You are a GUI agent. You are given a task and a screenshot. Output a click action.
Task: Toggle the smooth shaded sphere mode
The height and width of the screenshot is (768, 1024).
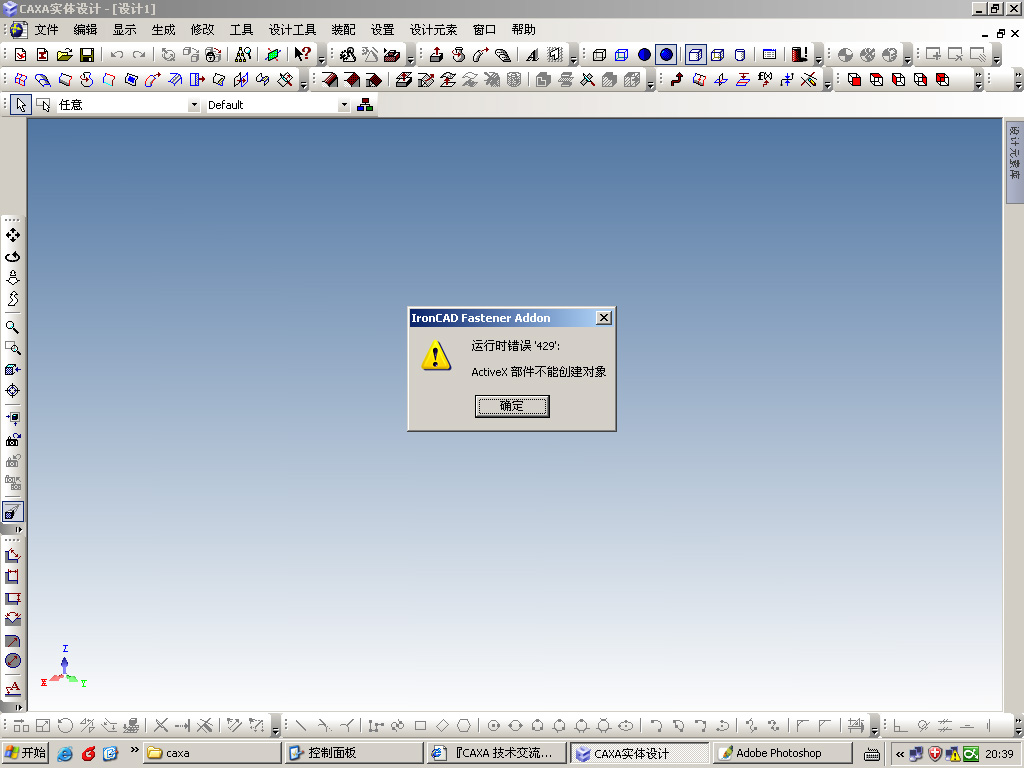click(x=666, y=55)
